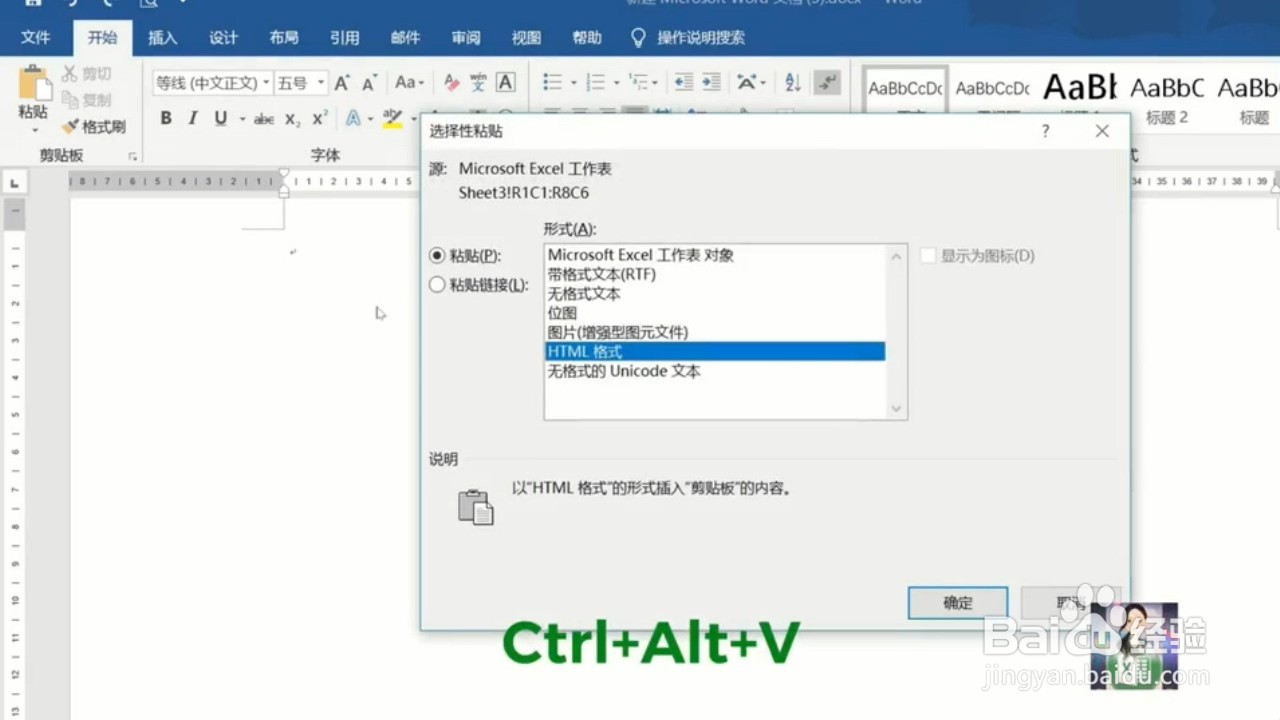Click the large Paste (粘贴) clipboard icon
This screenshot has height=720, width=1280.
point(34,83)
